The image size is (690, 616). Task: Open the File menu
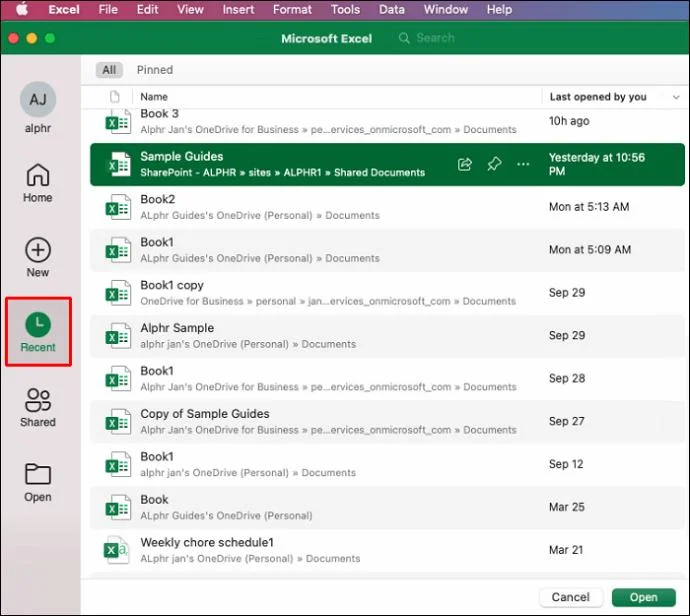pyautogui.click(x=108, y=9)
